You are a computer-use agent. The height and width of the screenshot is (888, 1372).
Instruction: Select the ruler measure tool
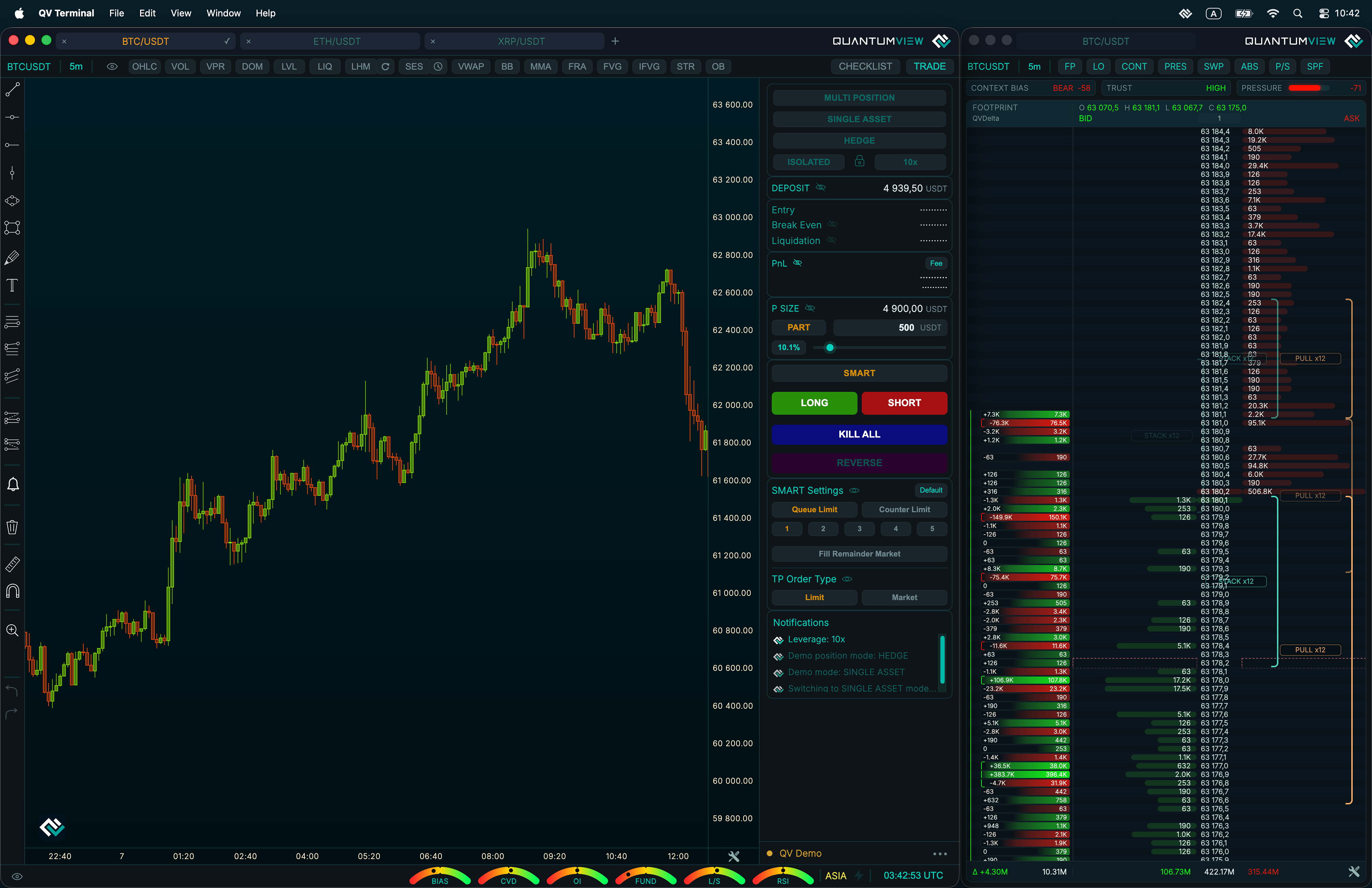[12, 564]
